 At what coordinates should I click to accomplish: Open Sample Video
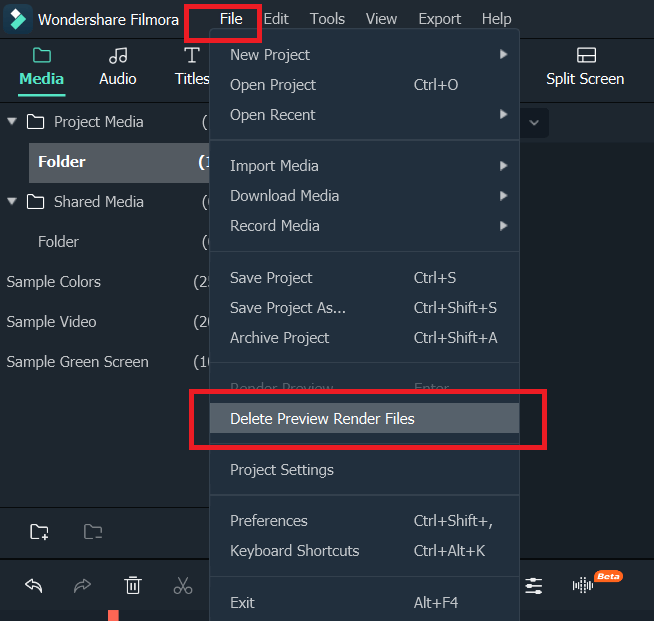[104, 322]
